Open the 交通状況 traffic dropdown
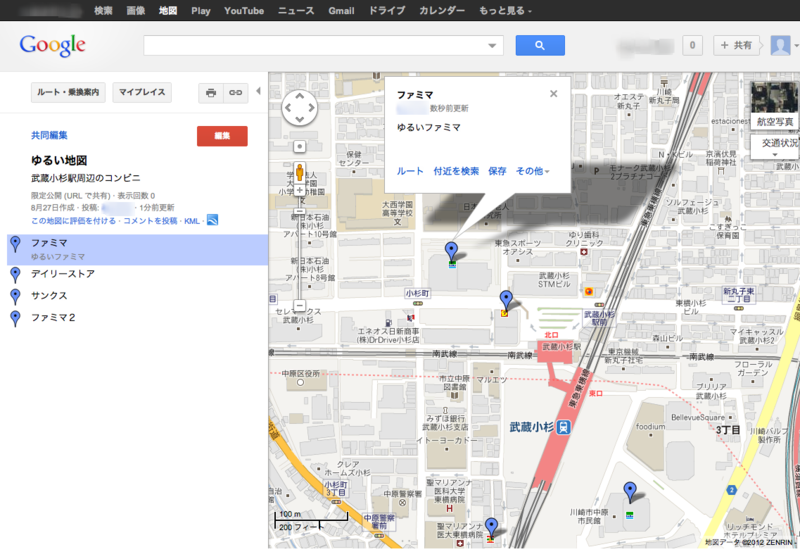Screen dimensions: 800x559 776,147
